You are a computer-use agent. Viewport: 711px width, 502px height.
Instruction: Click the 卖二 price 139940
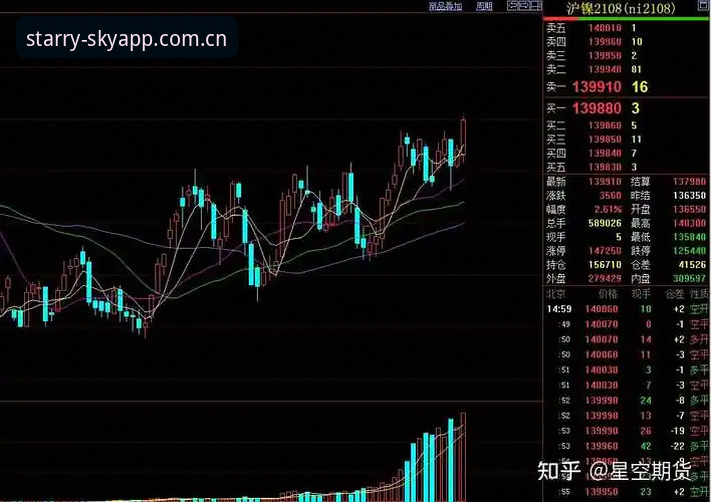pos(605,69)
